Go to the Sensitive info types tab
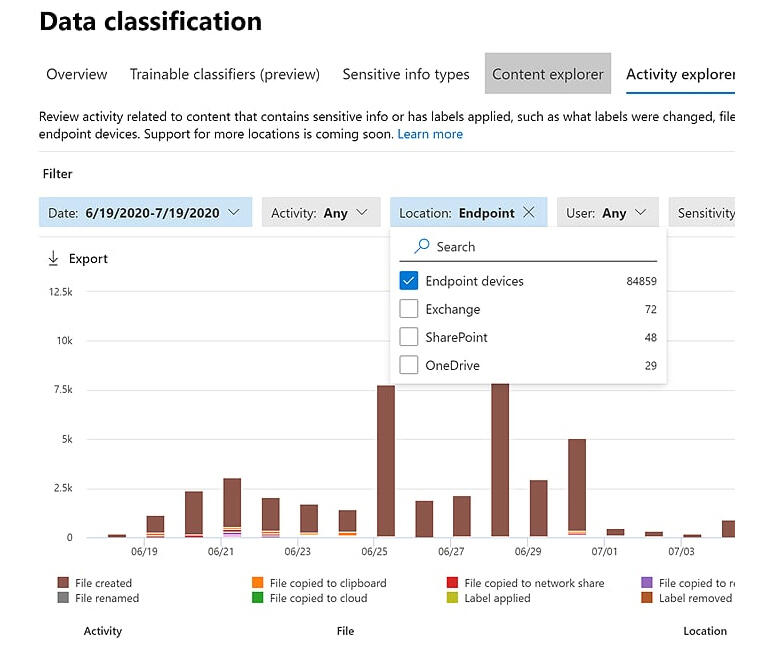Image resolution: width=770 pixels, height=650 pixels. [x=405, y=74]
